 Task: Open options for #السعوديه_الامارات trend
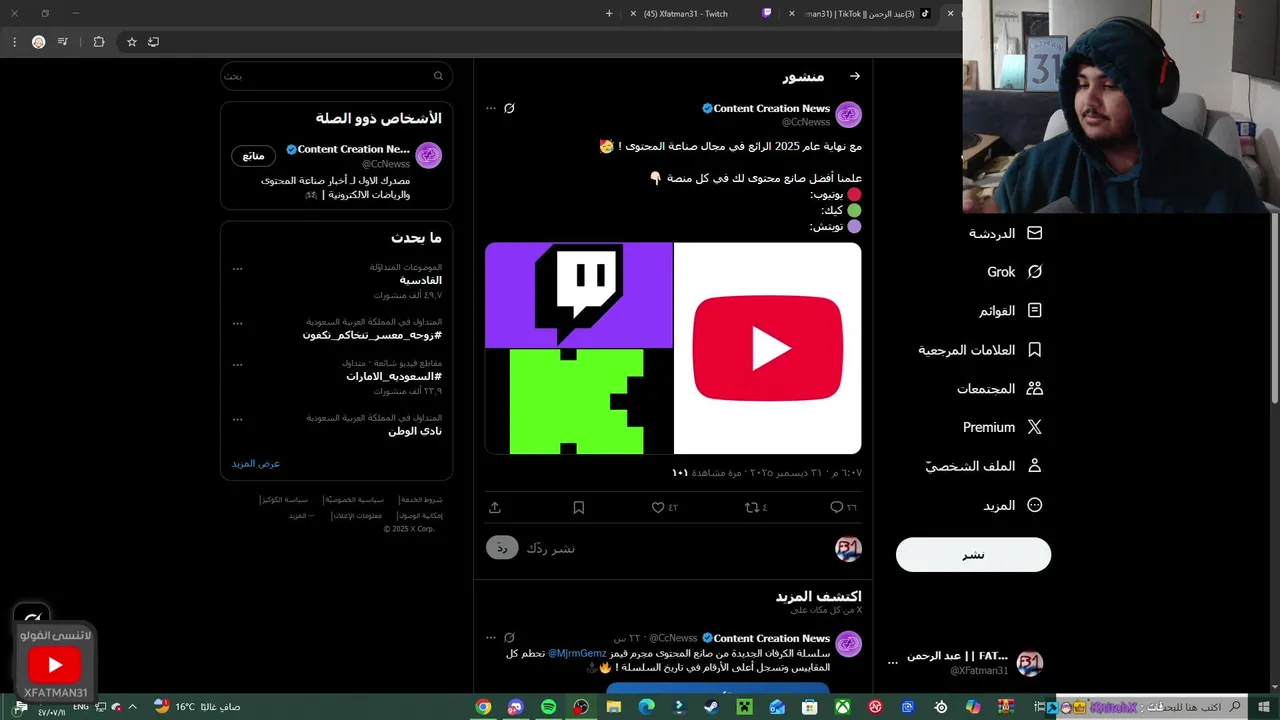[x=237, y=364]
